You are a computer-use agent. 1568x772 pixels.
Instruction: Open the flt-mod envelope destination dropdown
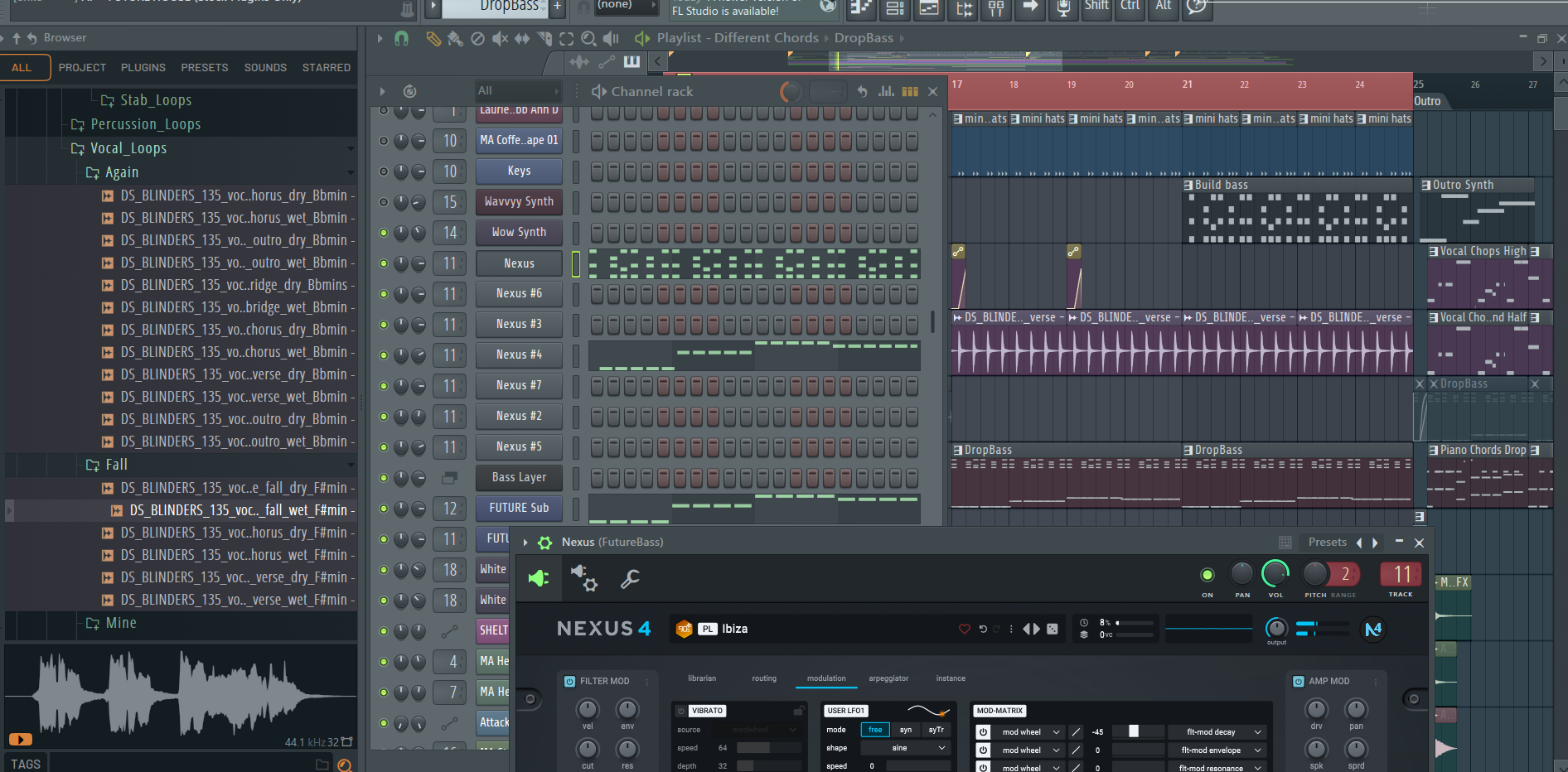point(1217,750)
